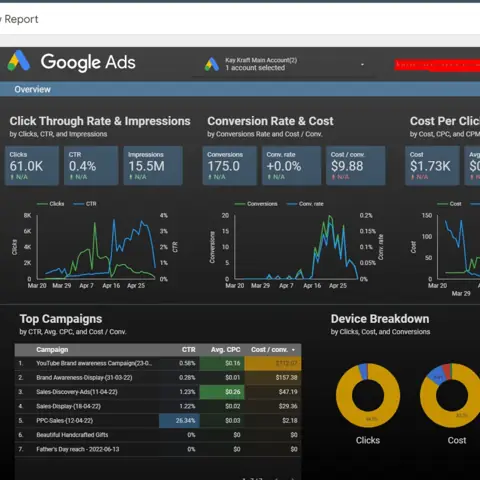The width and height of the screenshot is (480, 480).
Task: Click the Clicks donut chart
Action: 368,395
